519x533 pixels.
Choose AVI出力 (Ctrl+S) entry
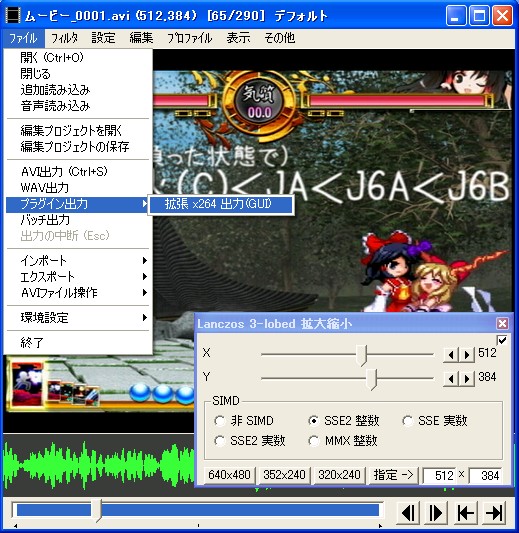(77, 171)
